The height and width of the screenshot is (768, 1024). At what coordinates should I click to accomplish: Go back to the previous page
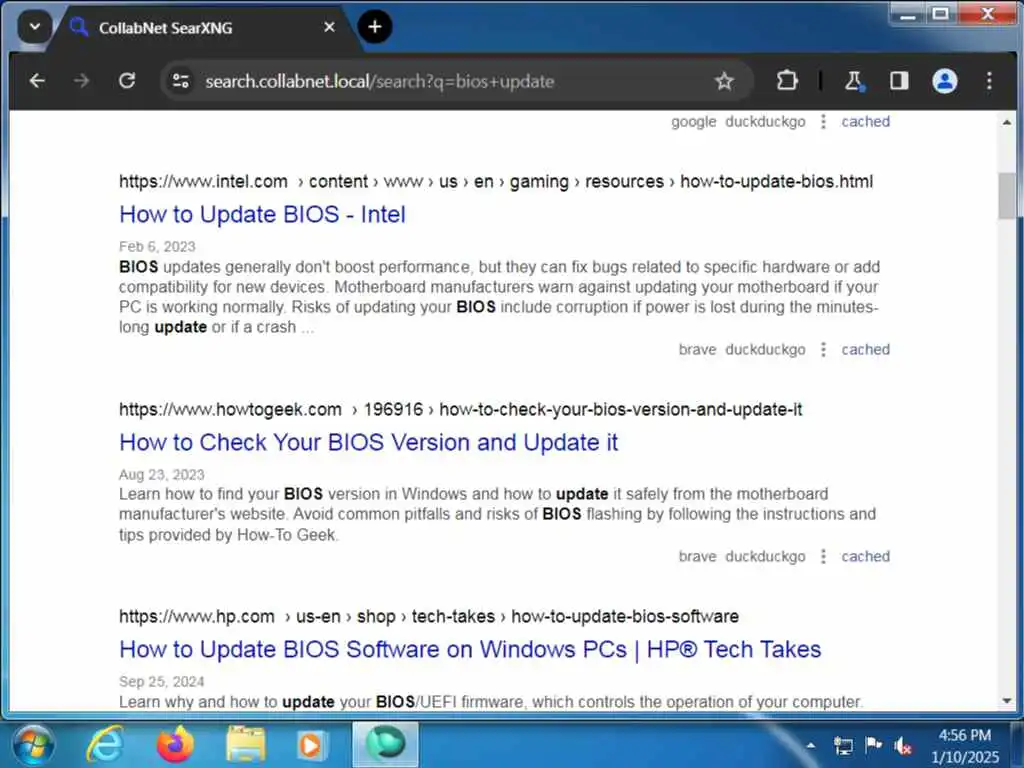coord(37,81)
